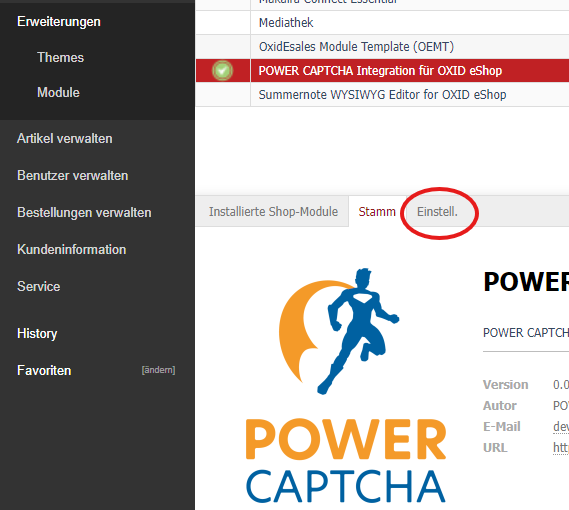Viewport: 569px width, 510px height.
Task: Select Themes in the sidebar
Action: (60, 57)
